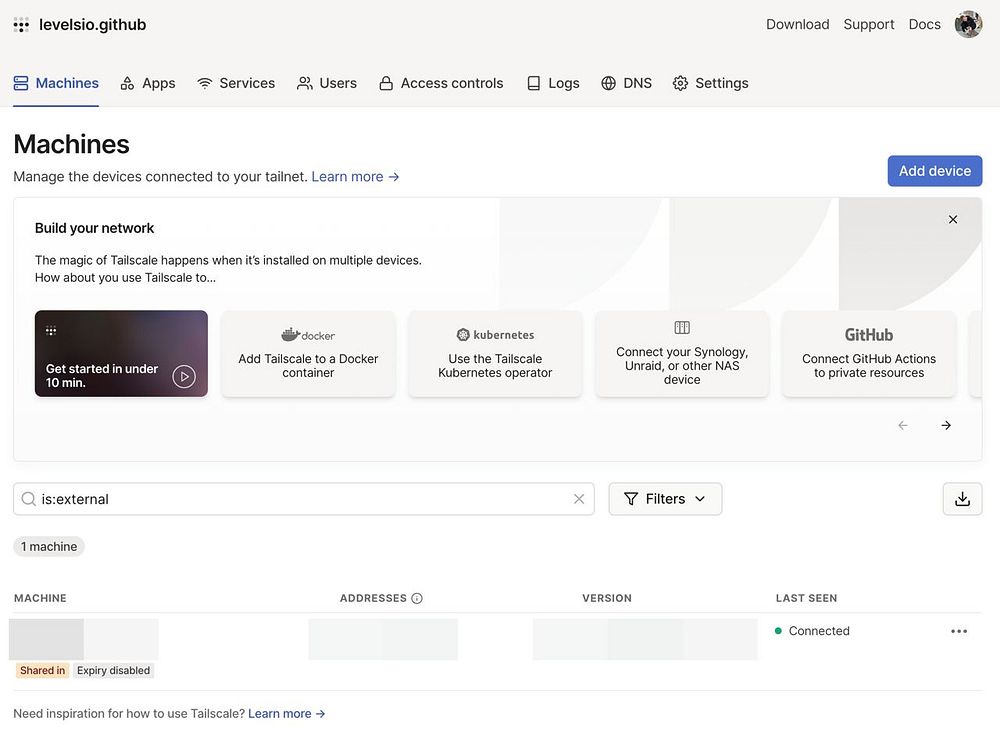The height and width of the screenshot is (746, 1000).
Task: Clear the is:external search query
Action: coord(578,499)
